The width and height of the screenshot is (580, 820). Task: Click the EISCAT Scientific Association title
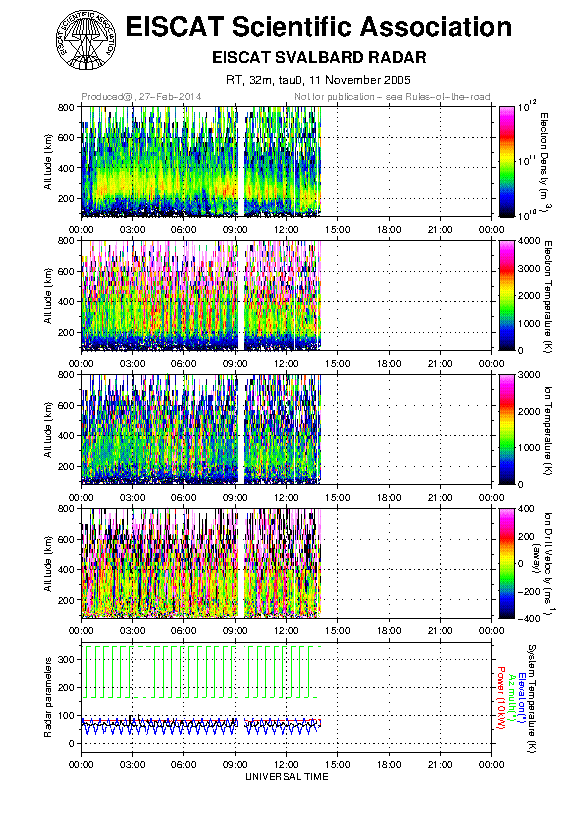click(x=319, y=27)
